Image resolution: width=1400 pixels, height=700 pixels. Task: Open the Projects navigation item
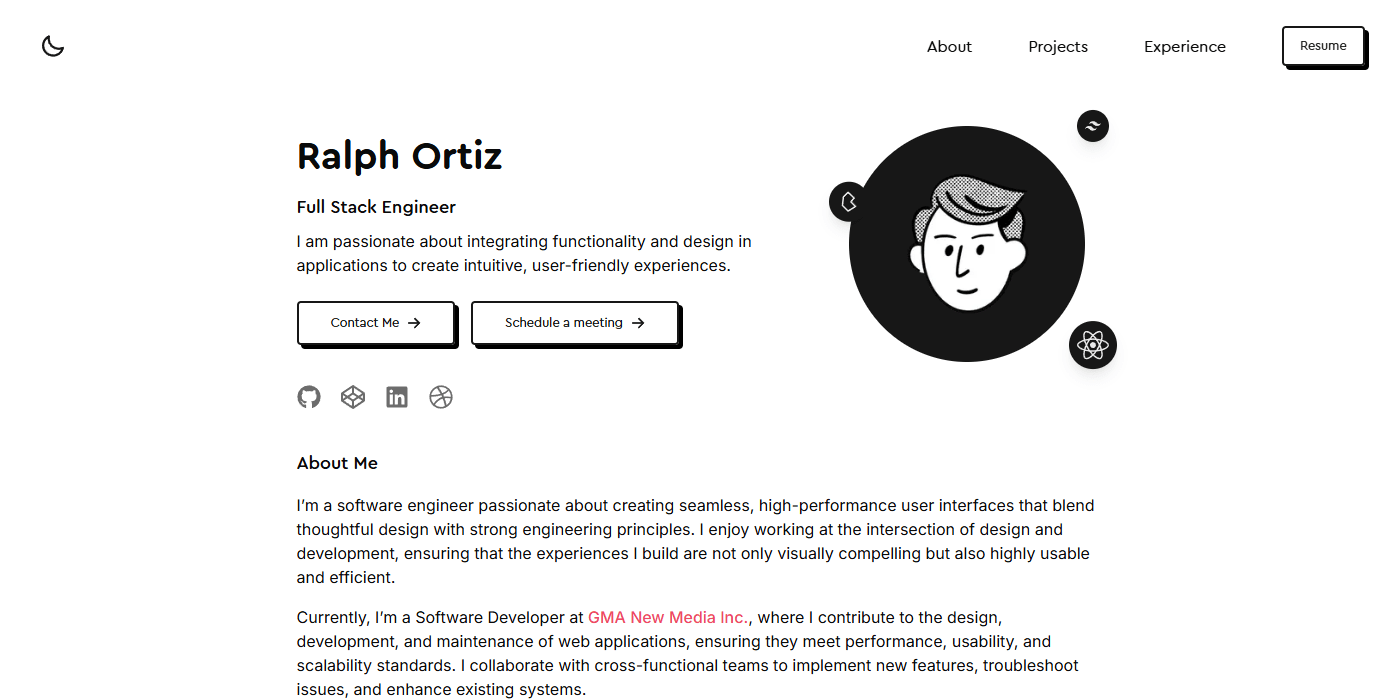point(1057,46)
